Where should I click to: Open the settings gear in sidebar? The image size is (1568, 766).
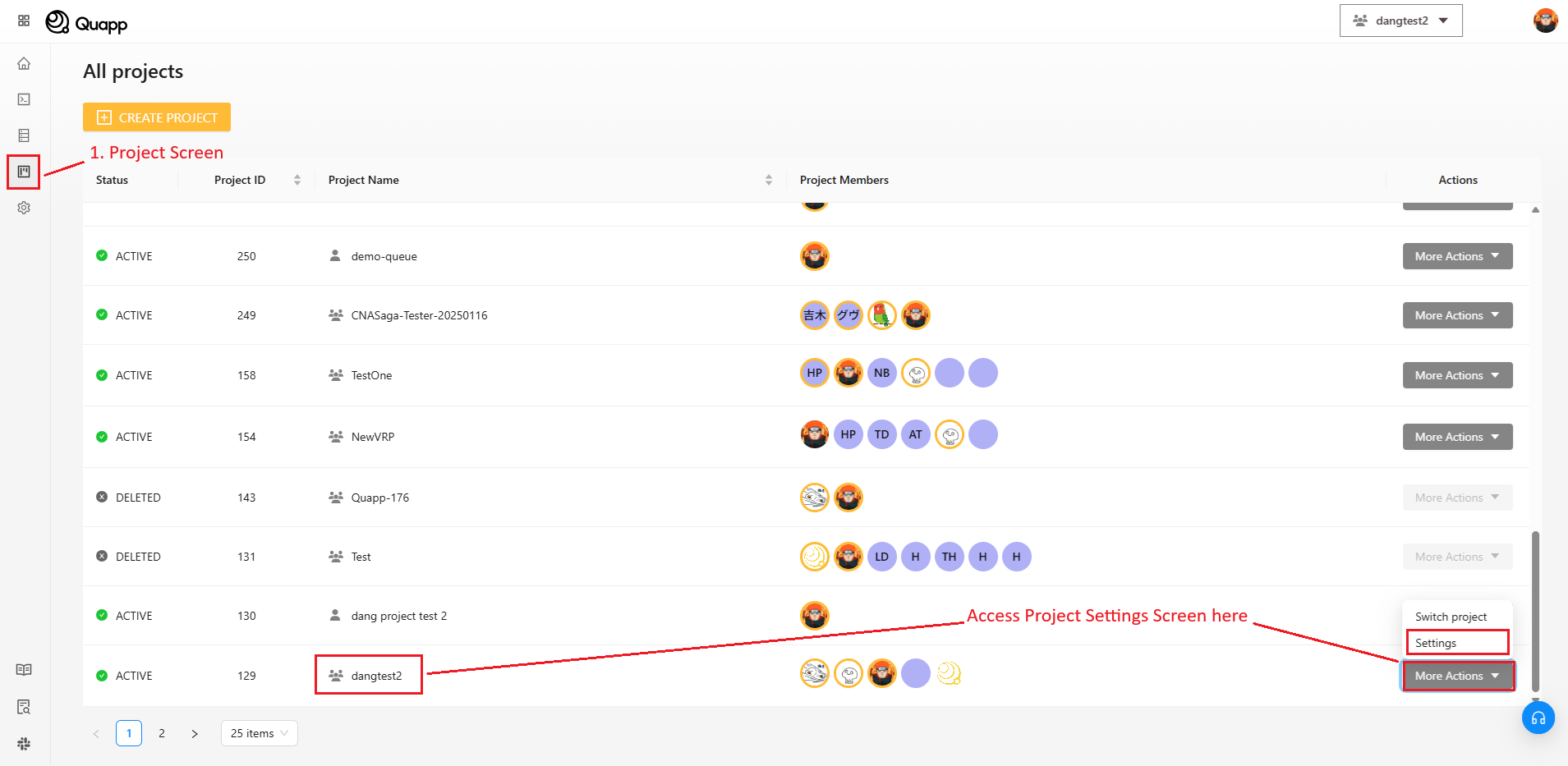coord(24,208)
